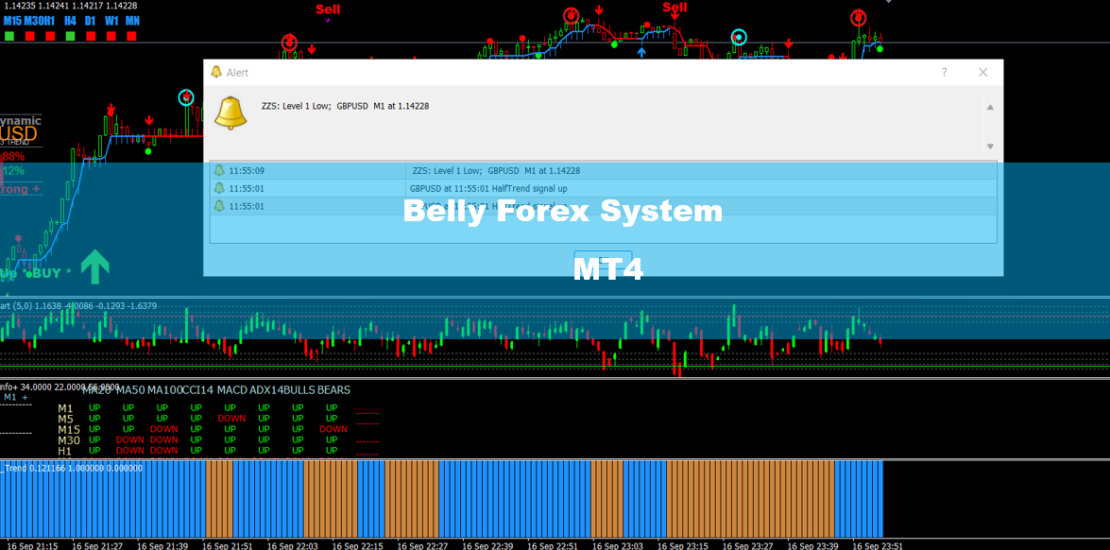Click the W1 timeframe label
The image size is (1110, 550).
tap(112, 21)
